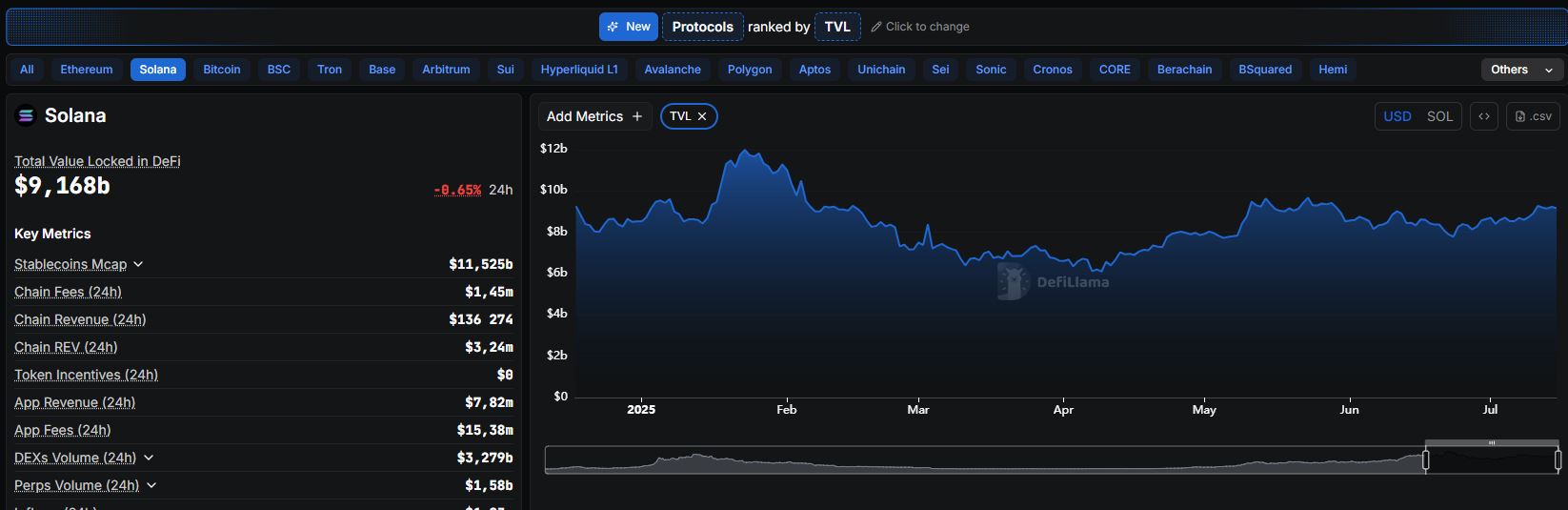Click the $1,58b perps volume value

(489, 485)
